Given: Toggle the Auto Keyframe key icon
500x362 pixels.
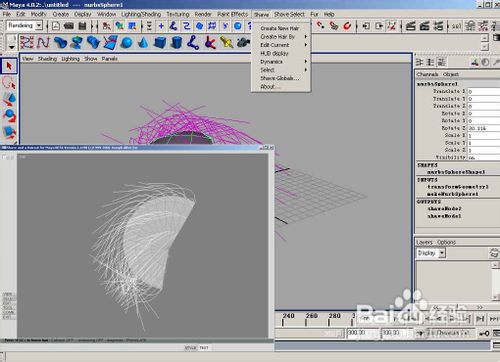Looking at the screenshot, I should click(x=484, y=333).
